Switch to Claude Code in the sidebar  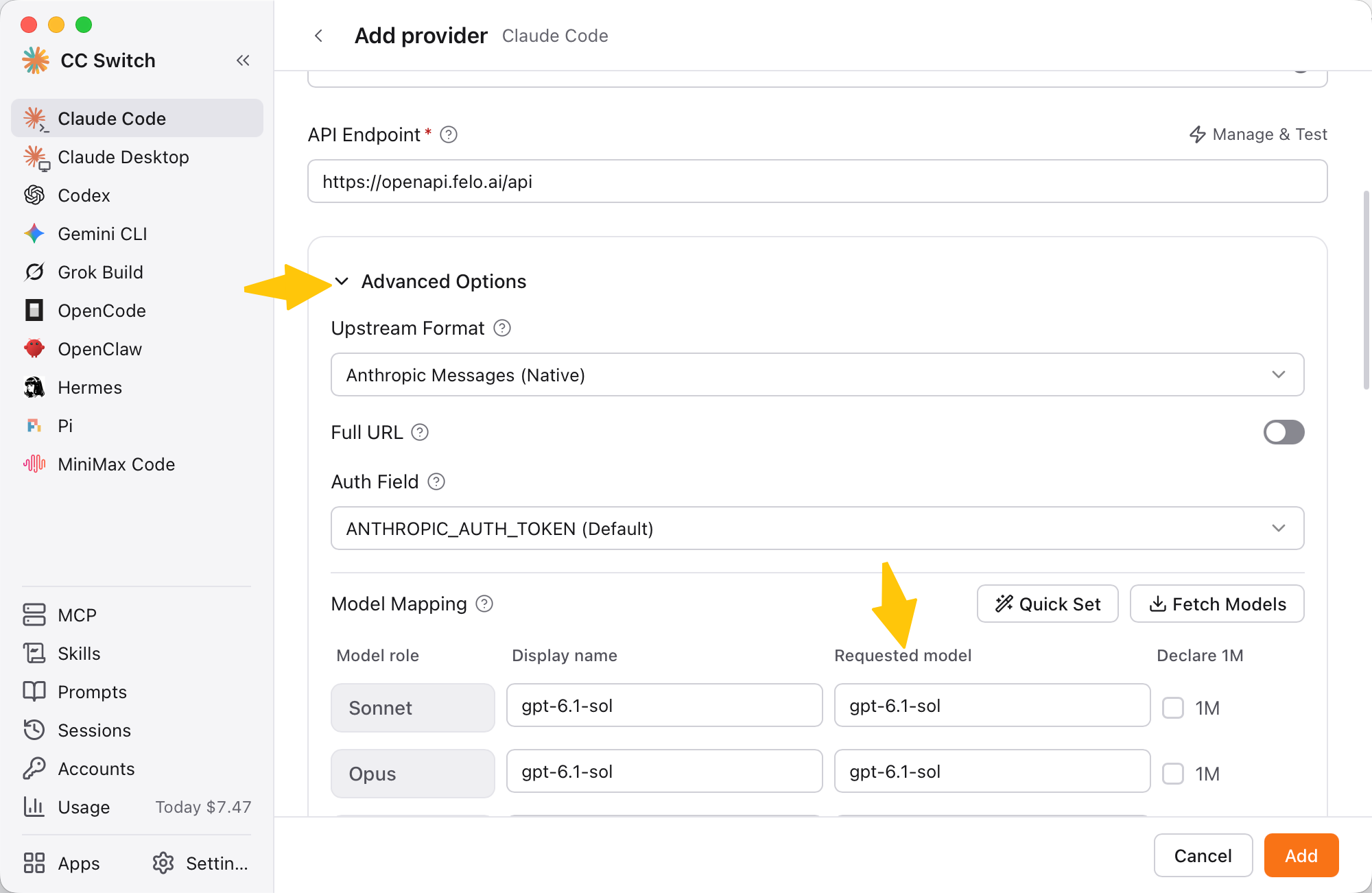[x=137, y=118]
